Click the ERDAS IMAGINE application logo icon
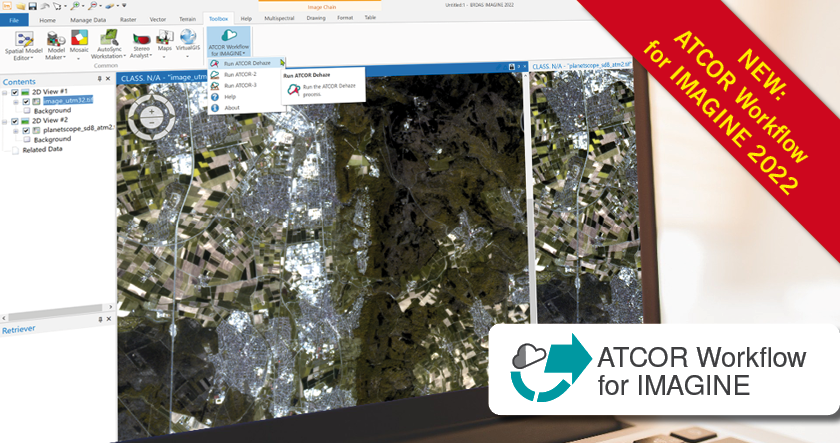 [7, 5]
